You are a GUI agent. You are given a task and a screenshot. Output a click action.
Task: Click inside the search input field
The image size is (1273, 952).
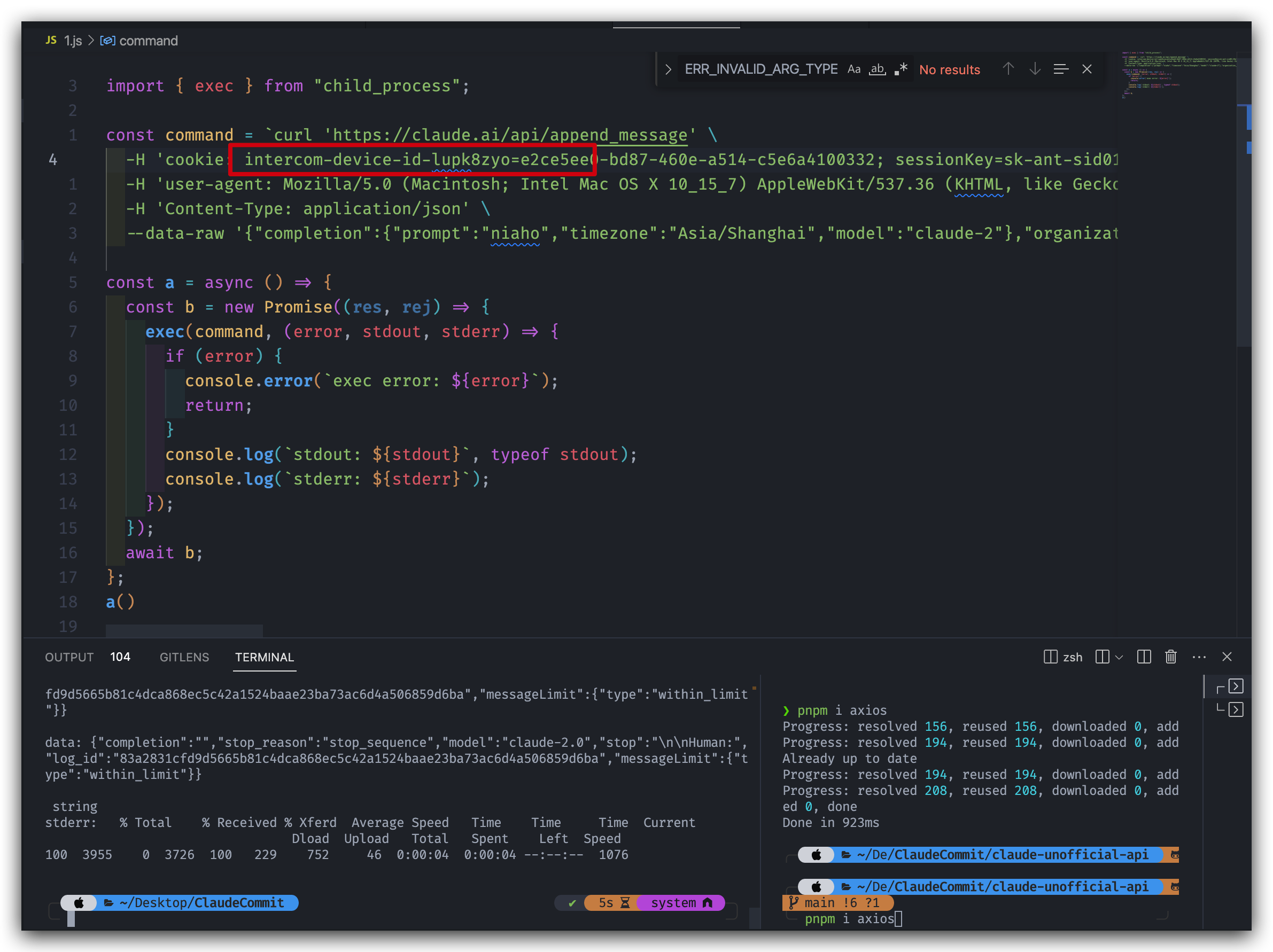759,69
